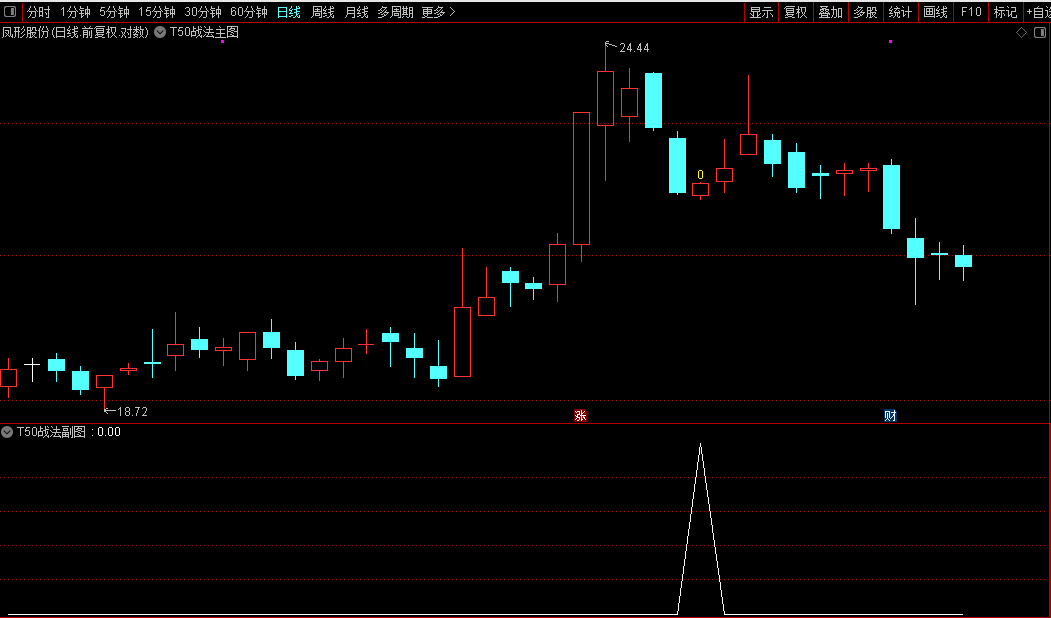Select the 日线 daily period tab
The width and height of the screenshot is (1051, 618).
pyautogui.click(x=289, y=12)
